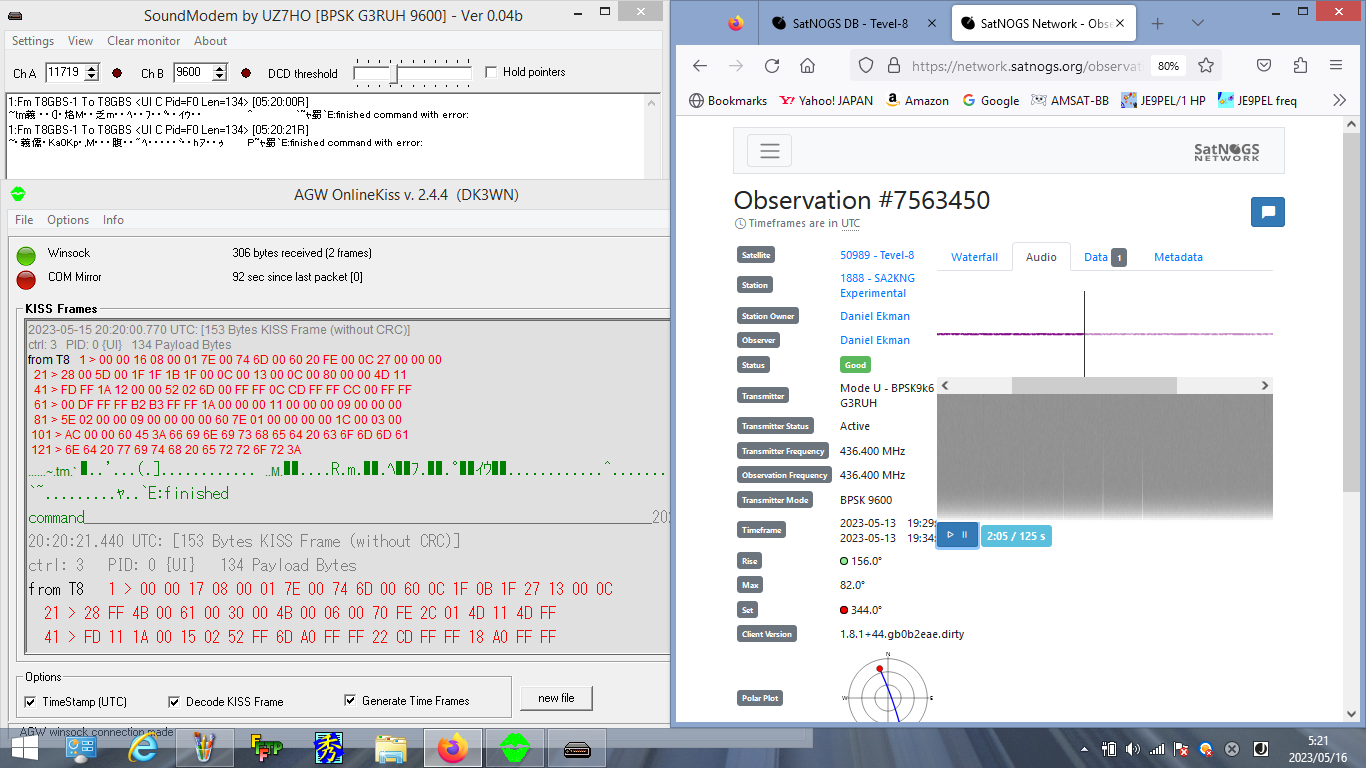Click the new file button
This screenshot has height=768, width=1366.
556,697
